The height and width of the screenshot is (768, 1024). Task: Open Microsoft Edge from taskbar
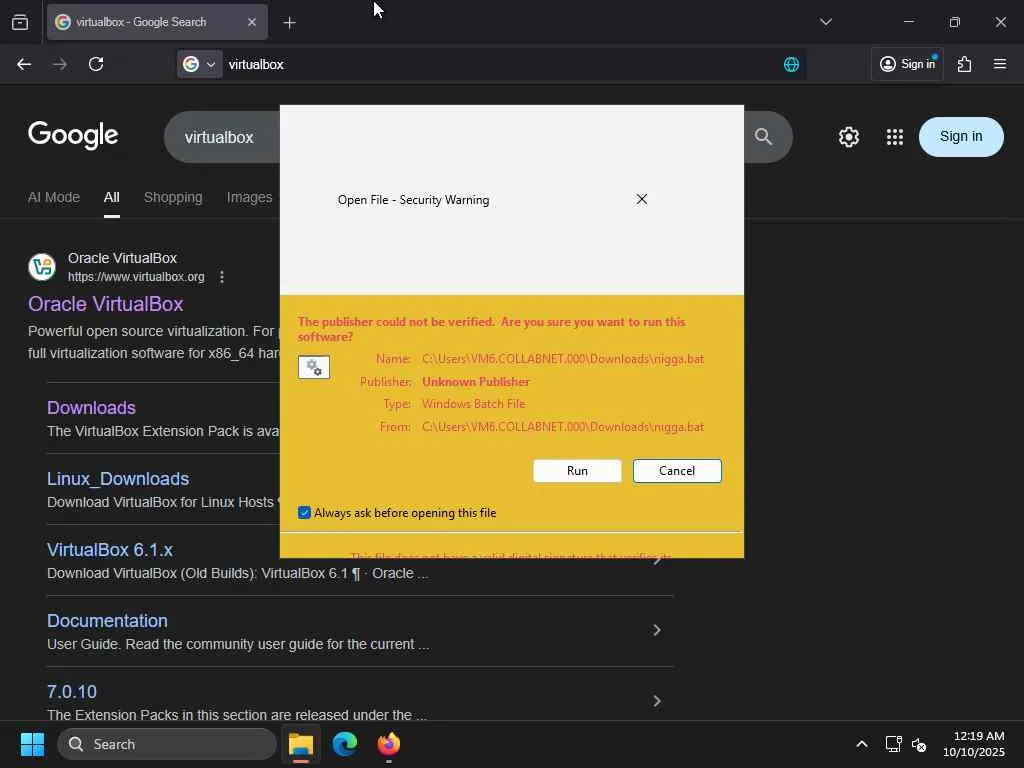coord(345,744)
